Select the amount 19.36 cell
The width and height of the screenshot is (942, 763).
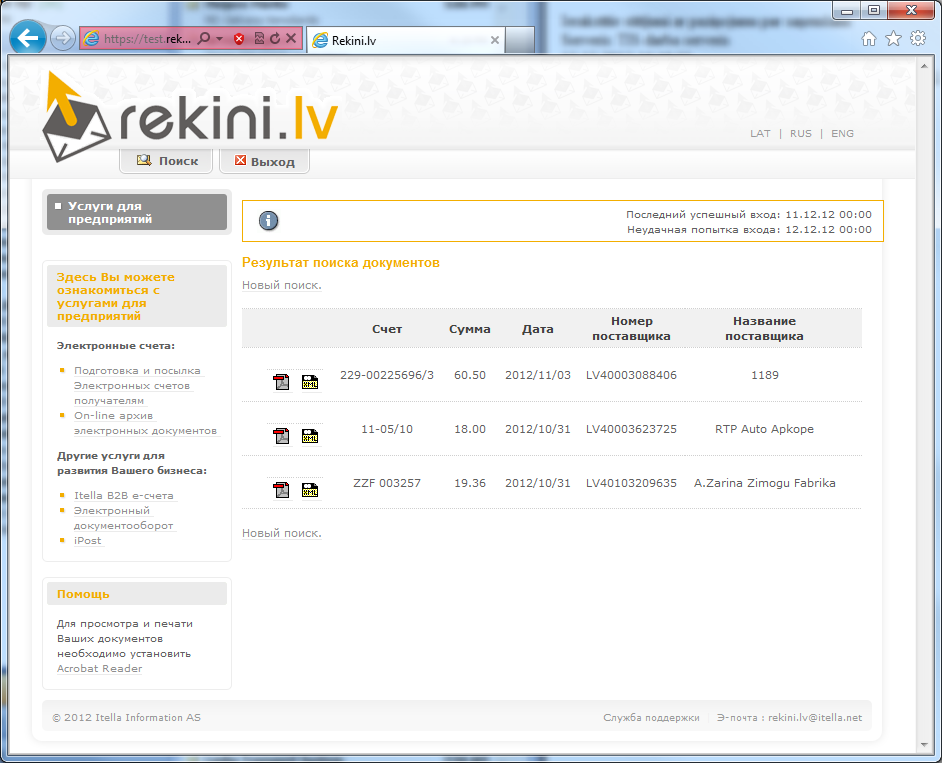click(x=470, y=483)
